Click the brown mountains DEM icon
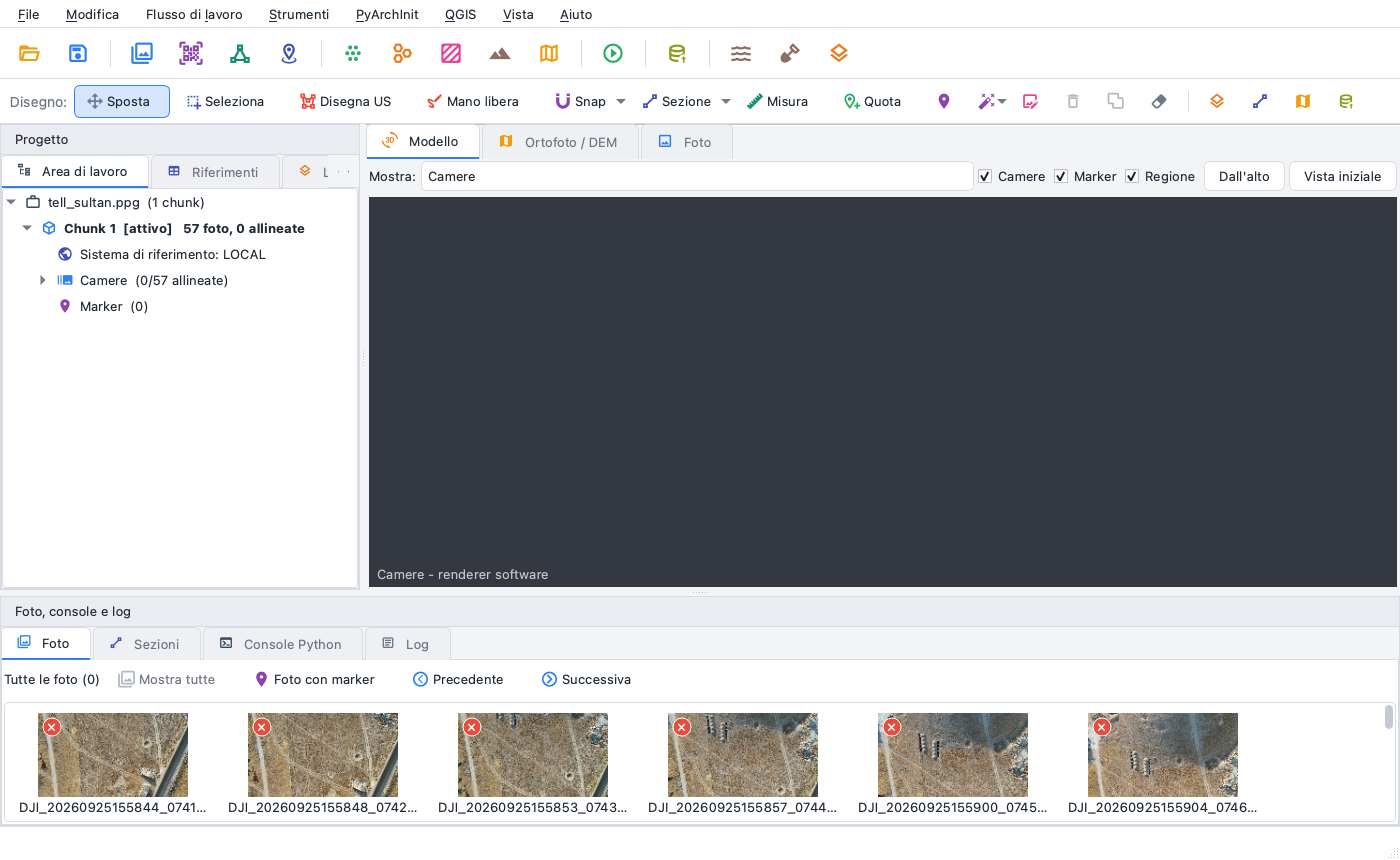 coord(500,54)
